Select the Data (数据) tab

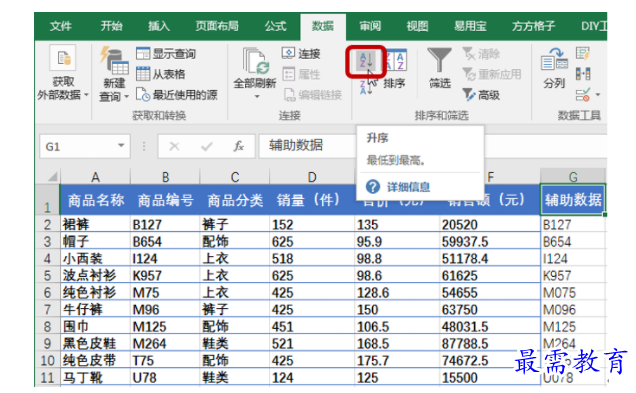click(323, 26)
